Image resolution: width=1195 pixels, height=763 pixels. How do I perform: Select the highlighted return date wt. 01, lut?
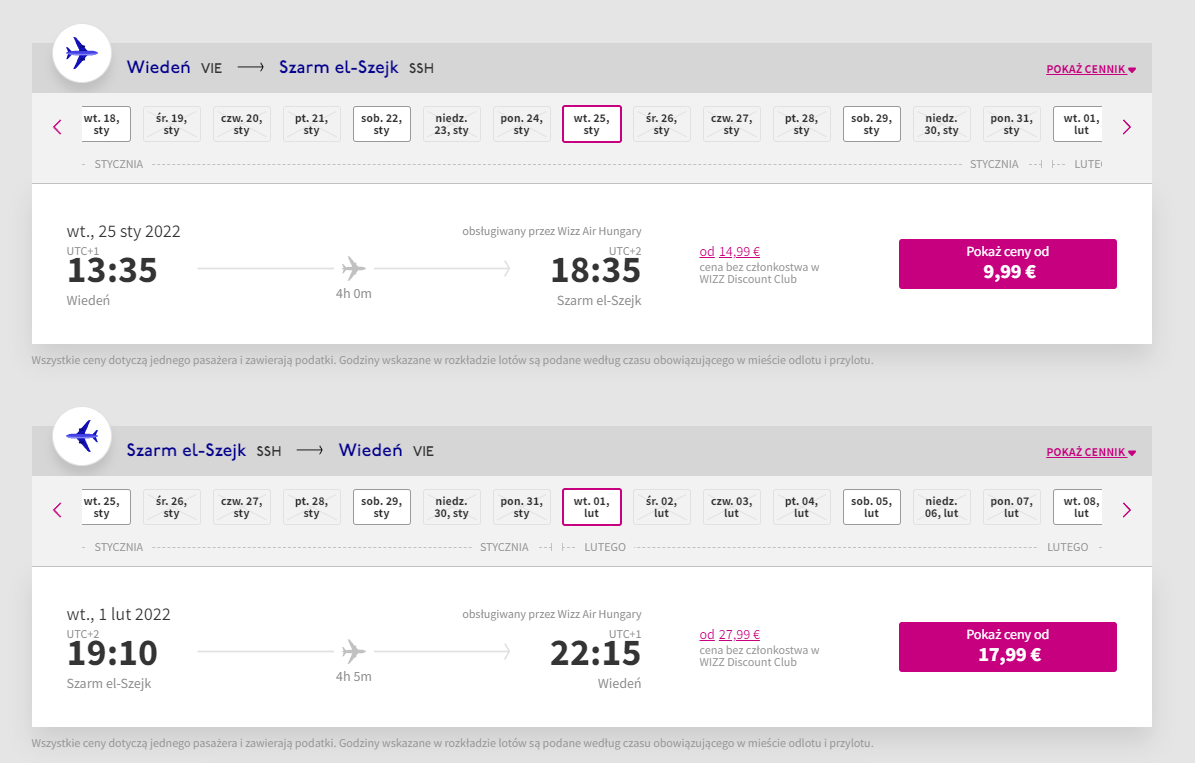coord(591,508)
